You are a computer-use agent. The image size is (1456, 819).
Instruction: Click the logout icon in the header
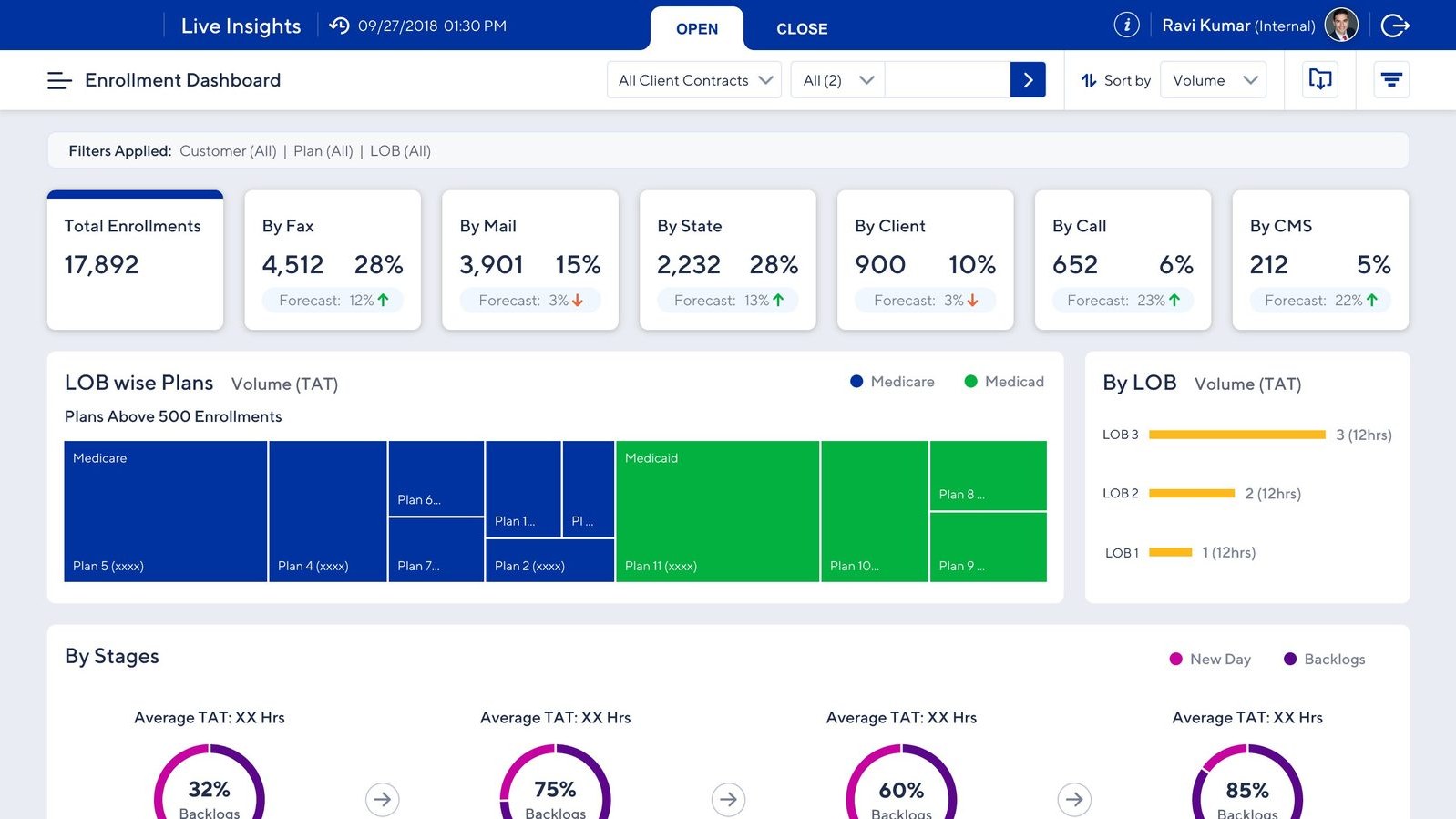[x=1395, y=26]
